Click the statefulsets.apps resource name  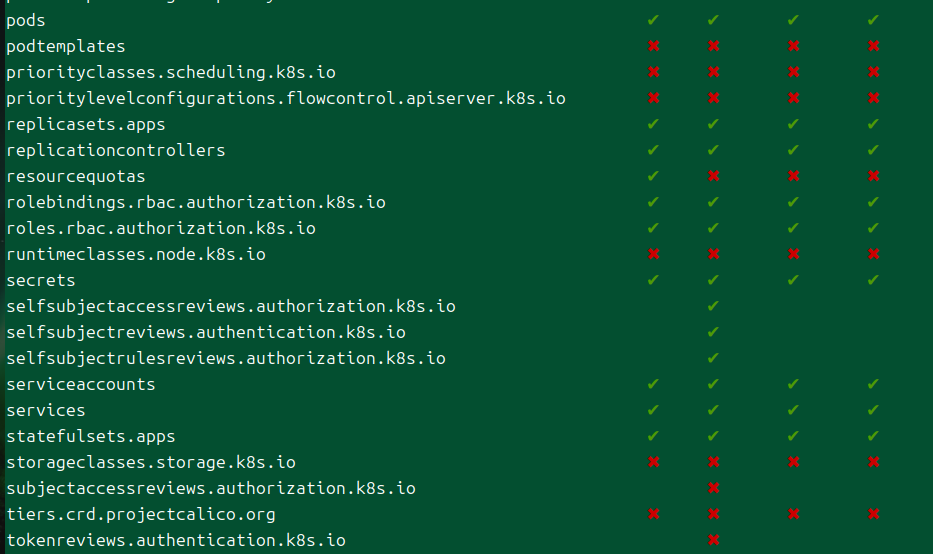pos(90,437)
